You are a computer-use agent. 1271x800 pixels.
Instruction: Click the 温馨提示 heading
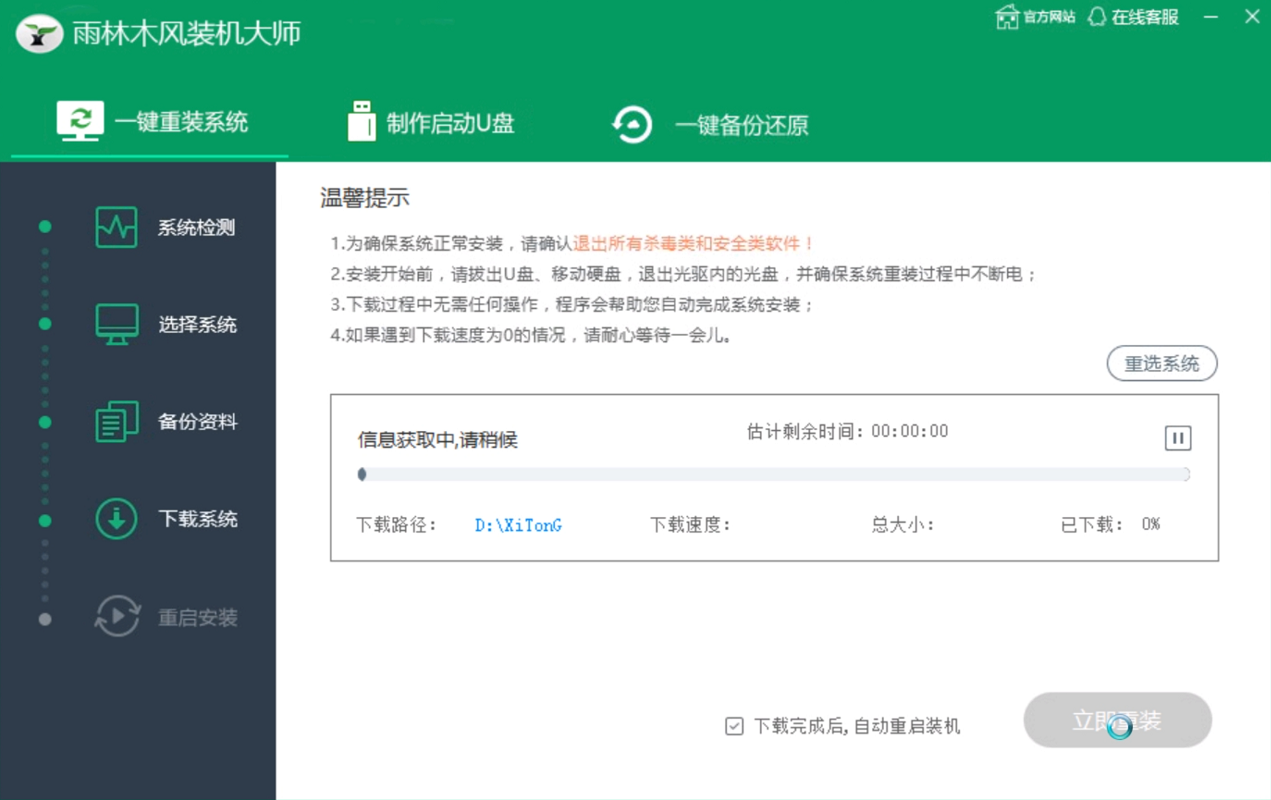[x=365, y=197]
